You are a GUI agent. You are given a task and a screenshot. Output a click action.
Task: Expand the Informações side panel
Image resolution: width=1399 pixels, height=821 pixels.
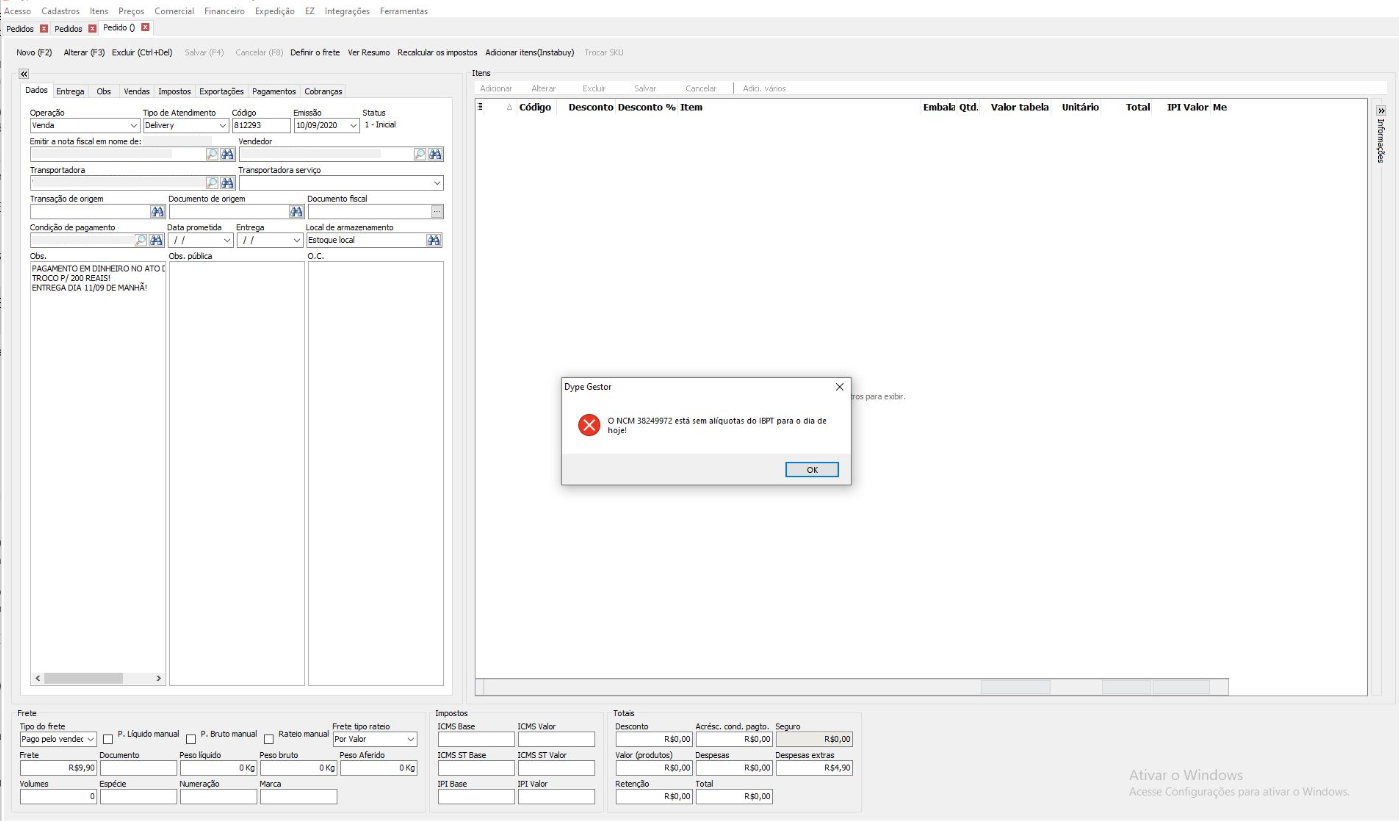tap(1381, 110)
